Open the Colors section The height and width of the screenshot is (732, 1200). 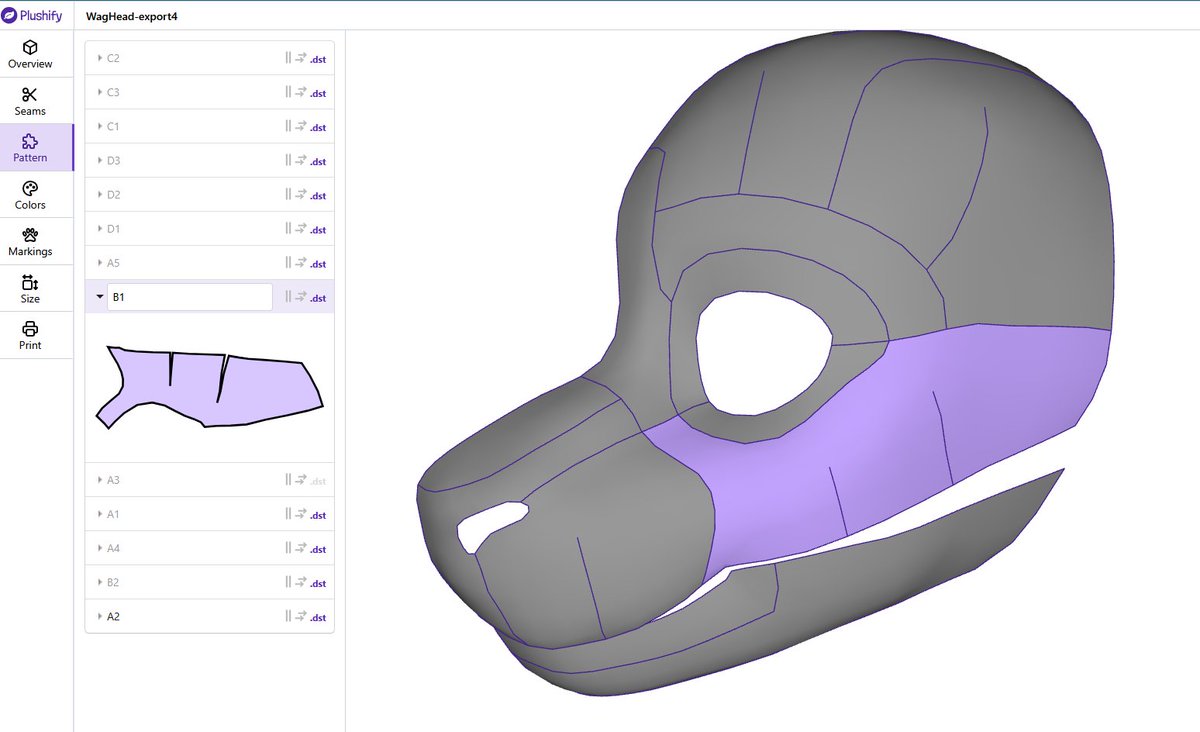click(30, 195)
